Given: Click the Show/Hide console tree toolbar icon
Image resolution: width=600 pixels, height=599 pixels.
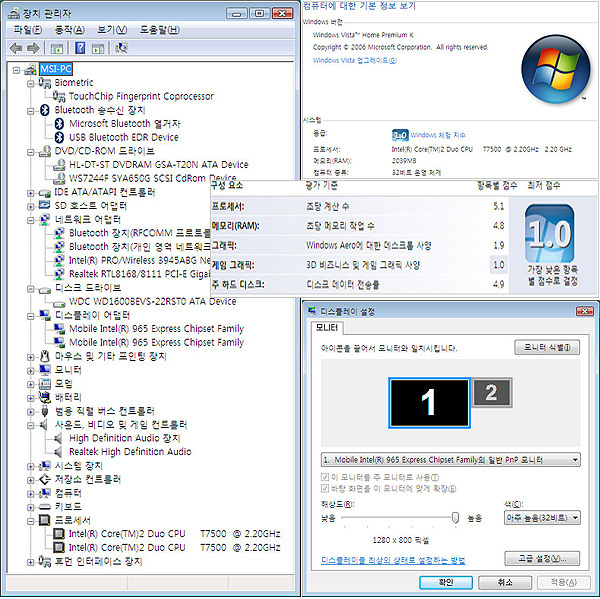Looking at the screenshot, I should click(57, 49).
